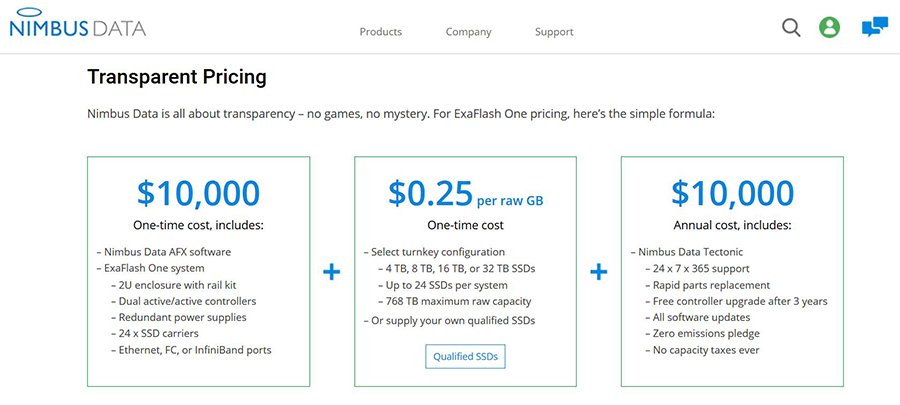The image size is (900, 405).
Task: Click the first $10,000 one-time price
Action: point(198,193)
